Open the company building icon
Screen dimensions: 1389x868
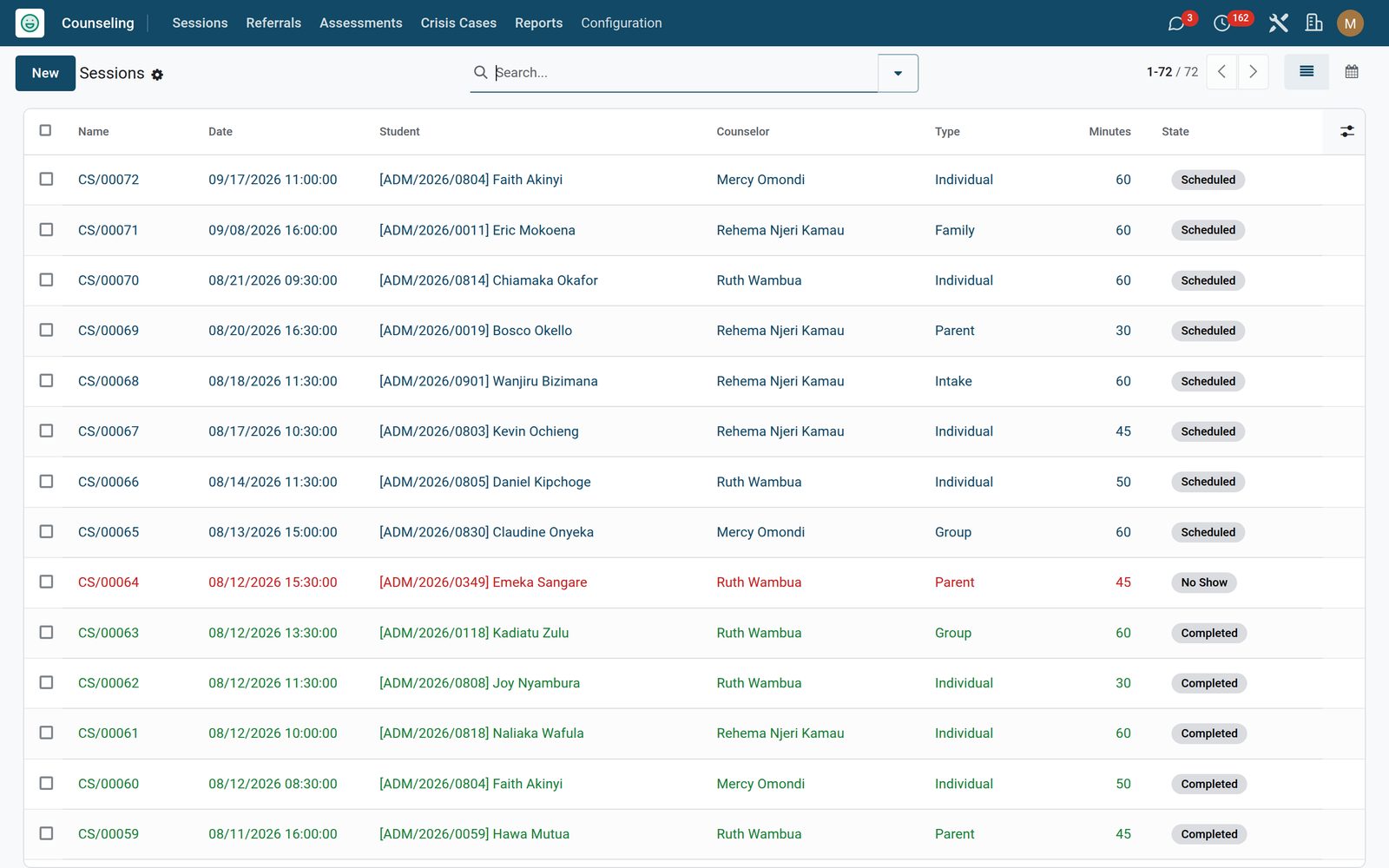1313,23
